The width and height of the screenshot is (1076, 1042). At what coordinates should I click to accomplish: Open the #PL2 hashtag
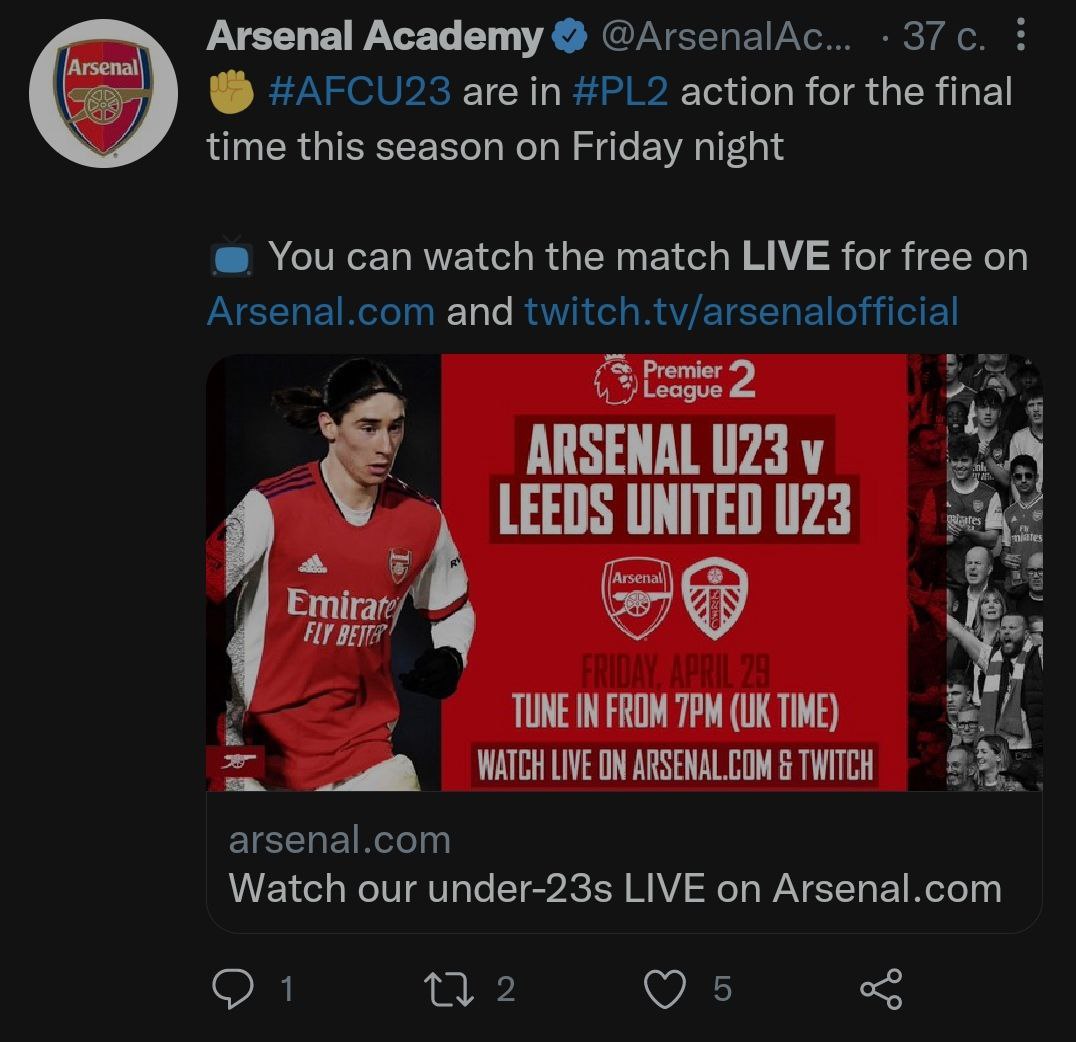coord(620,93)
